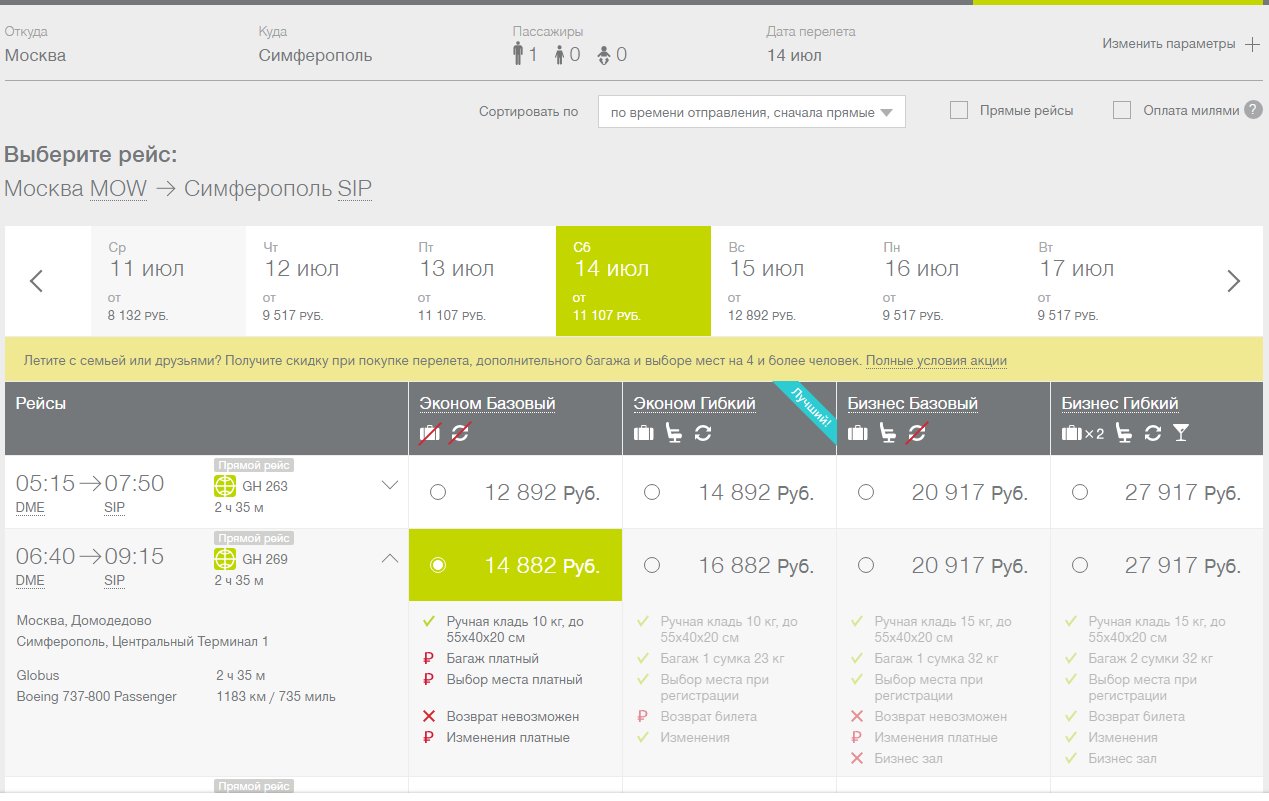
Task: Click the GH 263 airline logo icon
Action: tap(225, 487)
